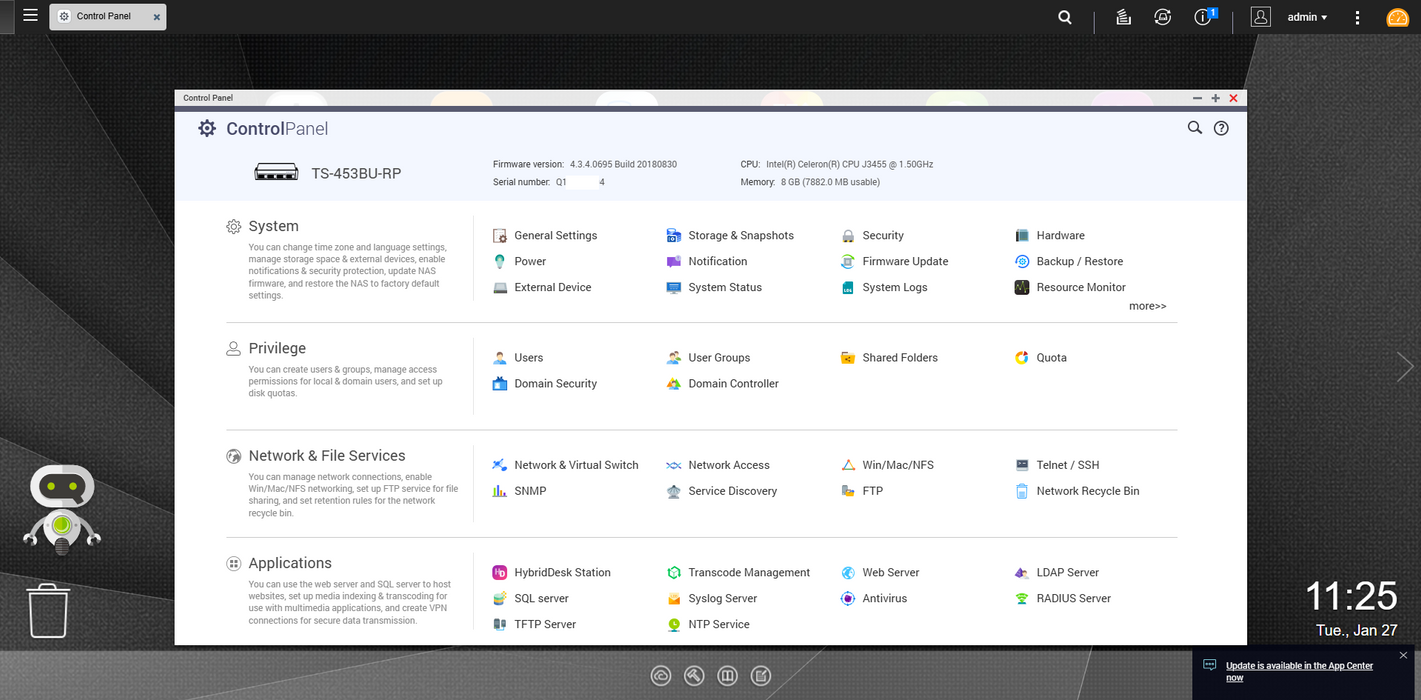
Task: Open Service Discovery
Action: (722, 492)
